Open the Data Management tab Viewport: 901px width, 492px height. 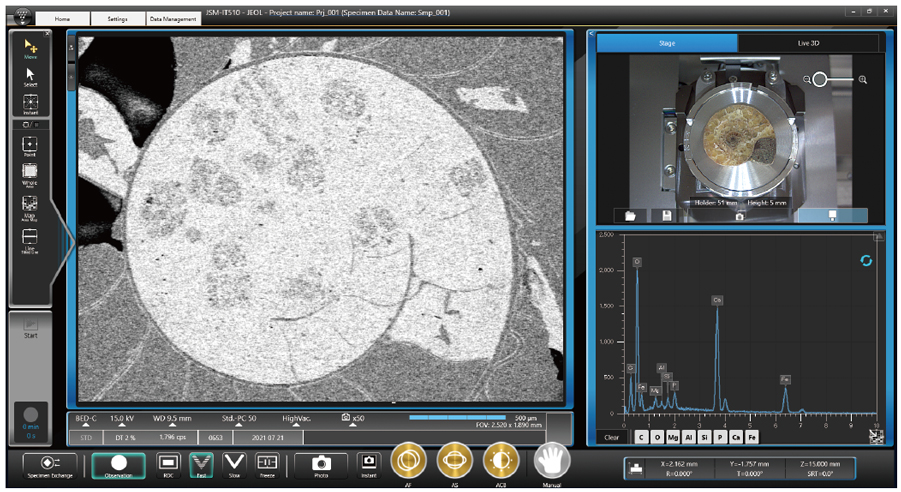pyautogui.click(x=173, y=19)
